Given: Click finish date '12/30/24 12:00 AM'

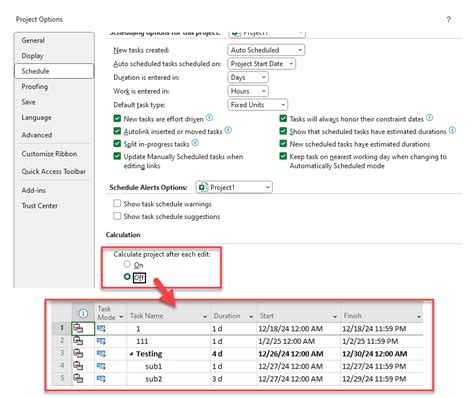Looking at the screenshot, I should [x=382, y=354].
